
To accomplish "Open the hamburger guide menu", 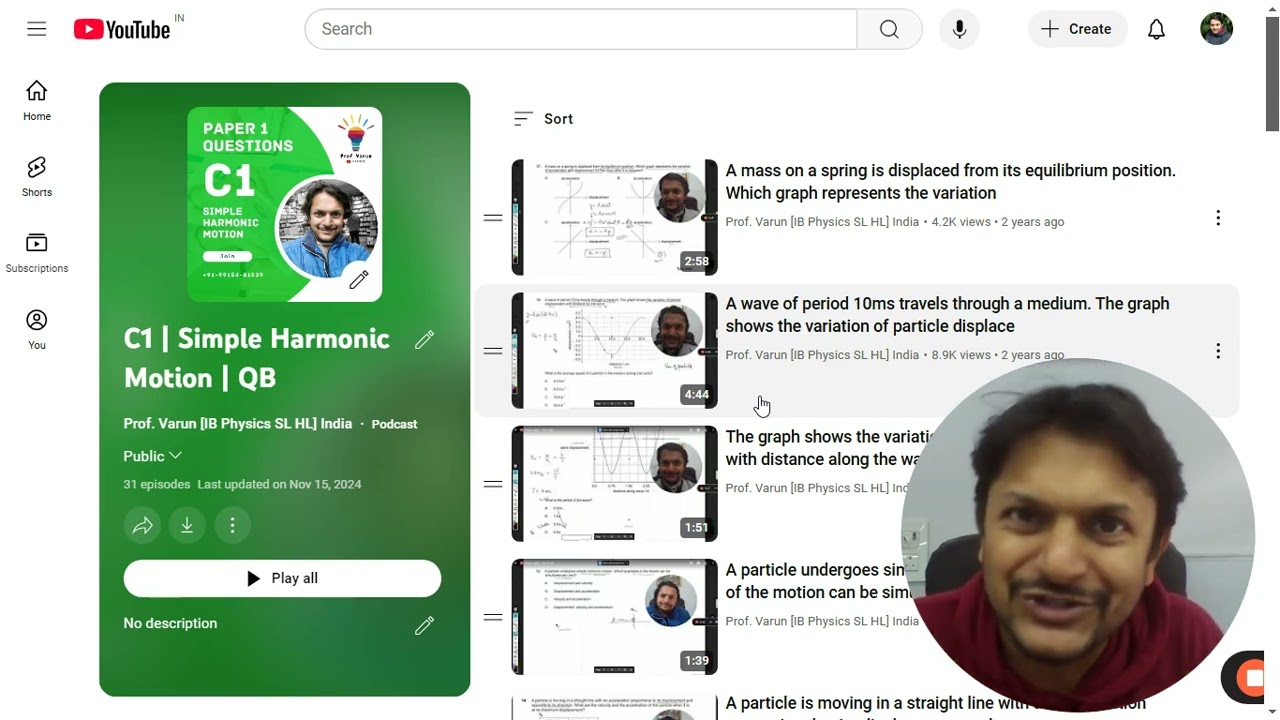I will click(37, 29).
